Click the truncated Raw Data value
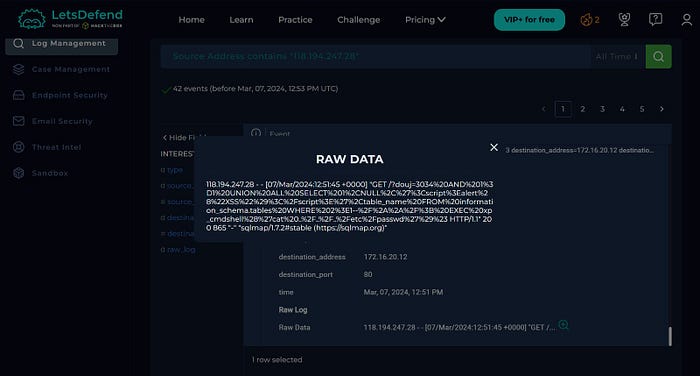This screenshot has height=376, width=700. [459, 327]
